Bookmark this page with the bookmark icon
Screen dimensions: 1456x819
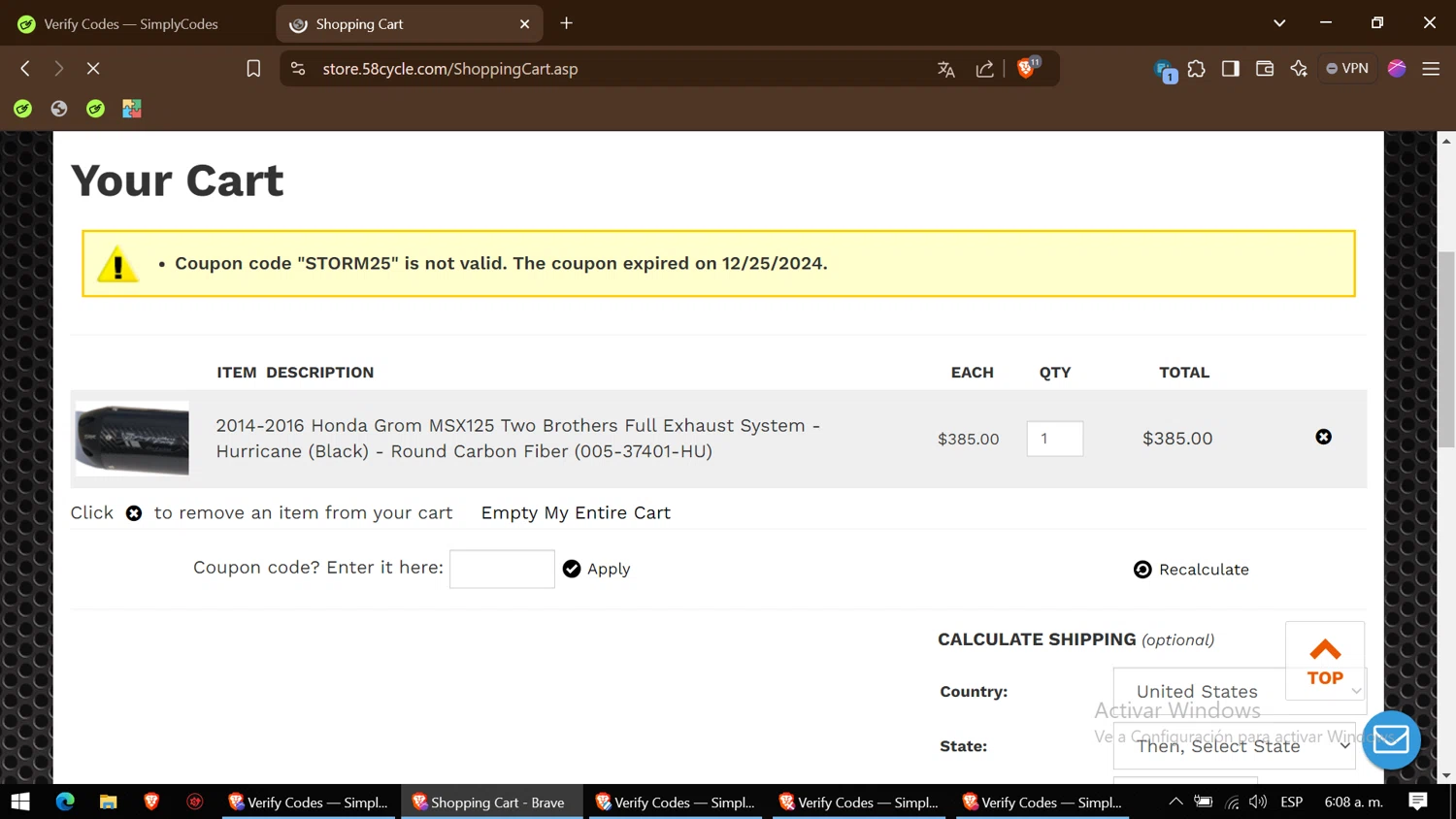(x=253, y=68)
